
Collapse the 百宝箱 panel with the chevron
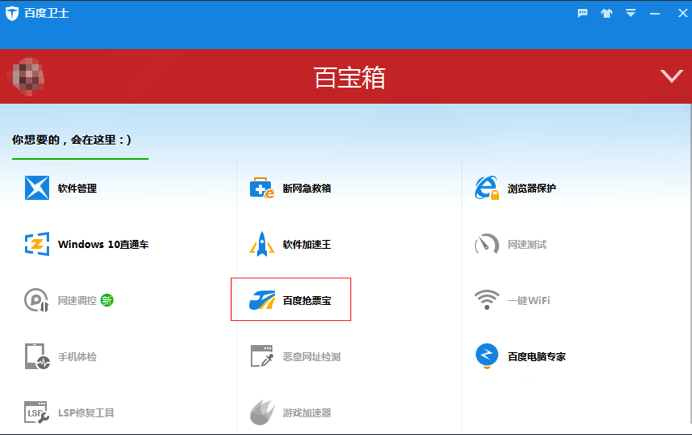(x=672, y=76)
